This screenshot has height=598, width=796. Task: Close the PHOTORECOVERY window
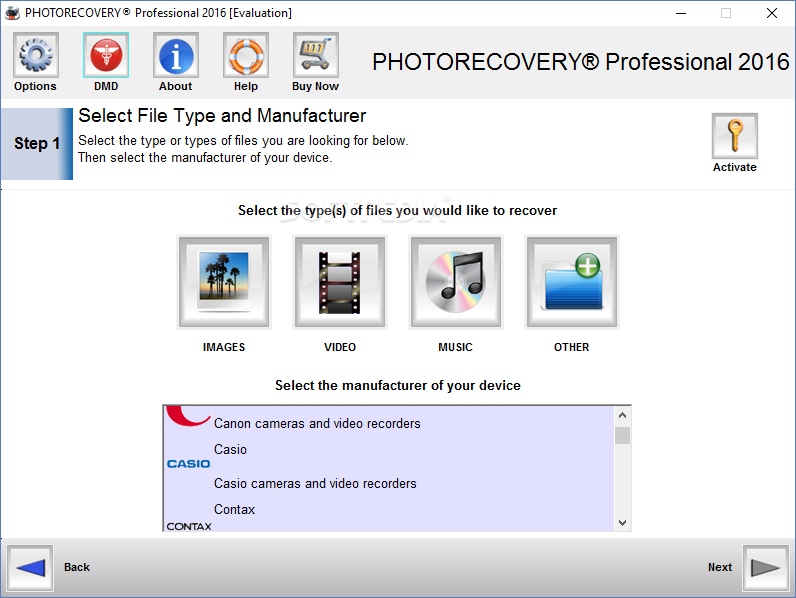coord(772,13)
